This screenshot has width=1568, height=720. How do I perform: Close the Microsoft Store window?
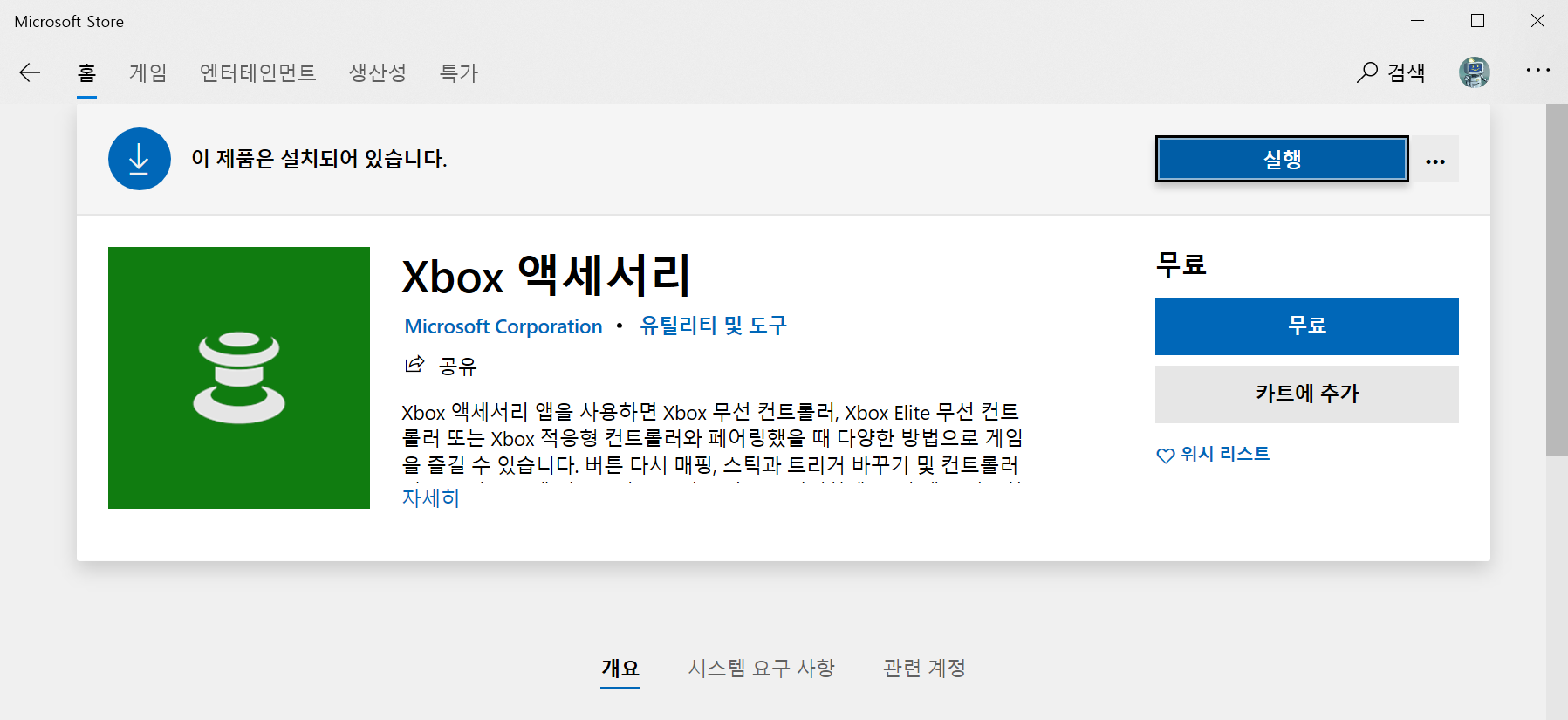point(1537,21)
